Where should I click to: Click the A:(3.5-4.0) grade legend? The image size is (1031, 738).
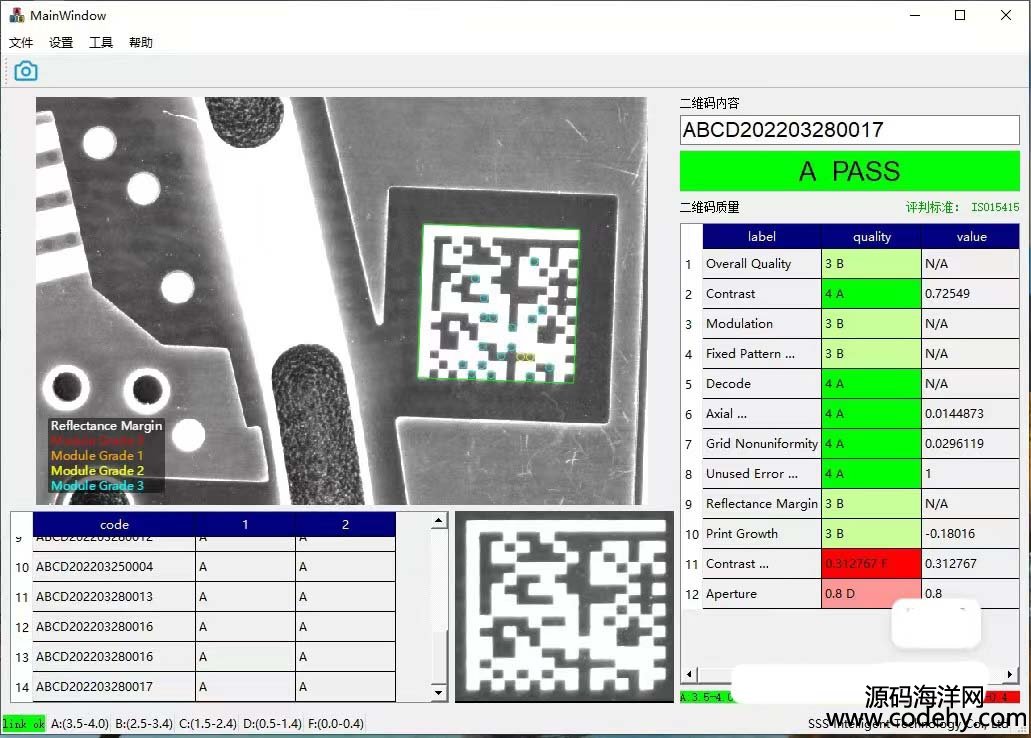(80, 724)
